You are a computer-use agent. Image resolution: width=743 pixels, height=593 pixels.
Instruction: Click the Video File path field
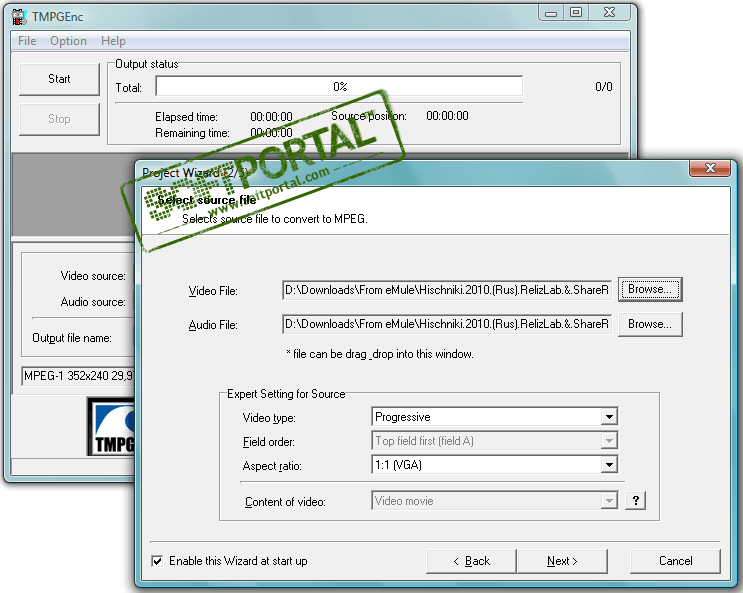(447, 290)
